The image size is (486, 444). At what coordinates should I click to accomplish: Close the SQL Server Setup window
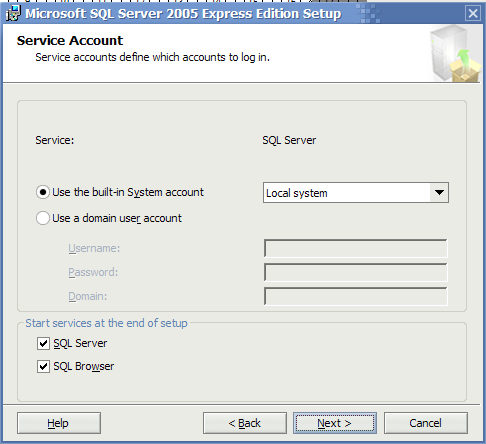coord(473,14)
